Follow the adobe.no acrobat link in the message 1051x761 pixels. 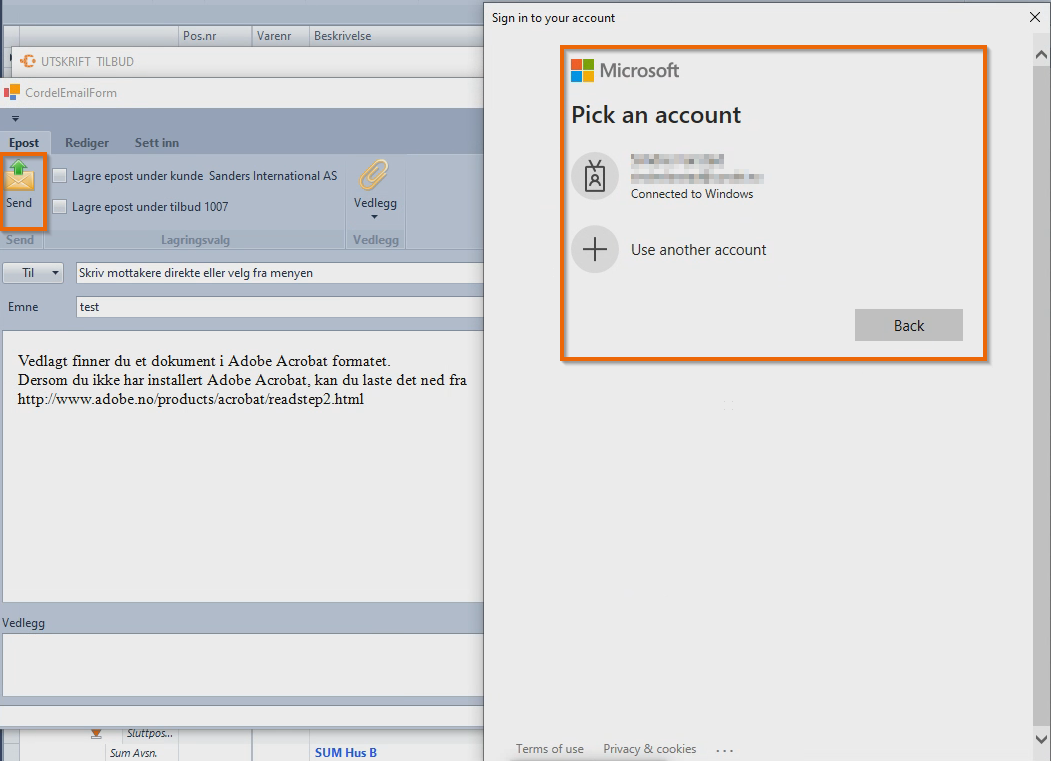(x=190, y=400)
